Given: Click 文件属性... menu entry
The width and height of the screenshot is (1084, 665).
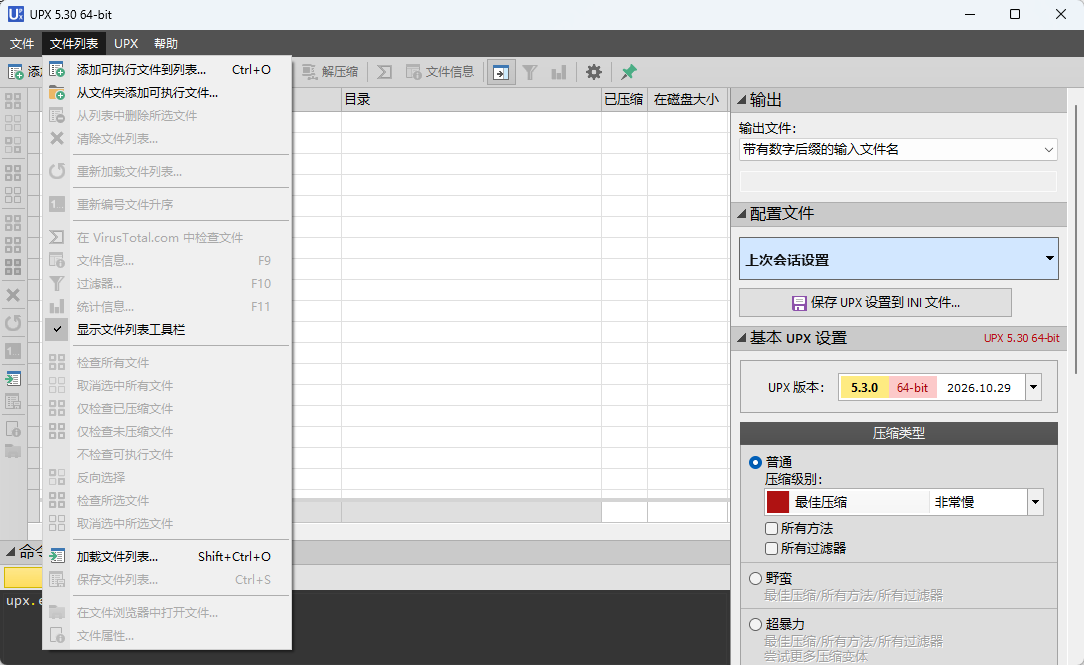Looking at the screenshot, I should click(167, 636).
